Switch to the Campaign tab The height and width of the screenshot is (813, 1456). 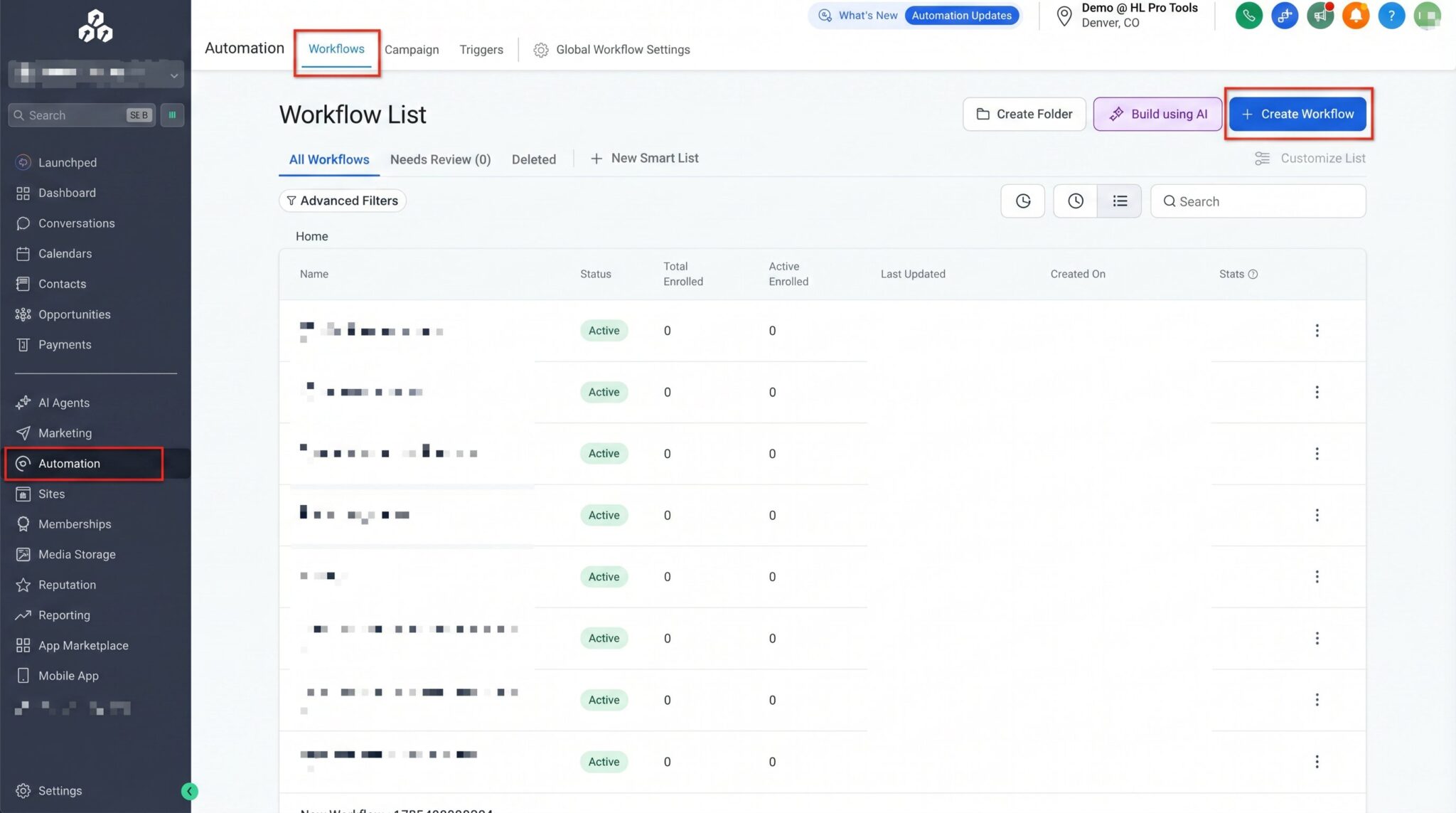pos(412,50)
